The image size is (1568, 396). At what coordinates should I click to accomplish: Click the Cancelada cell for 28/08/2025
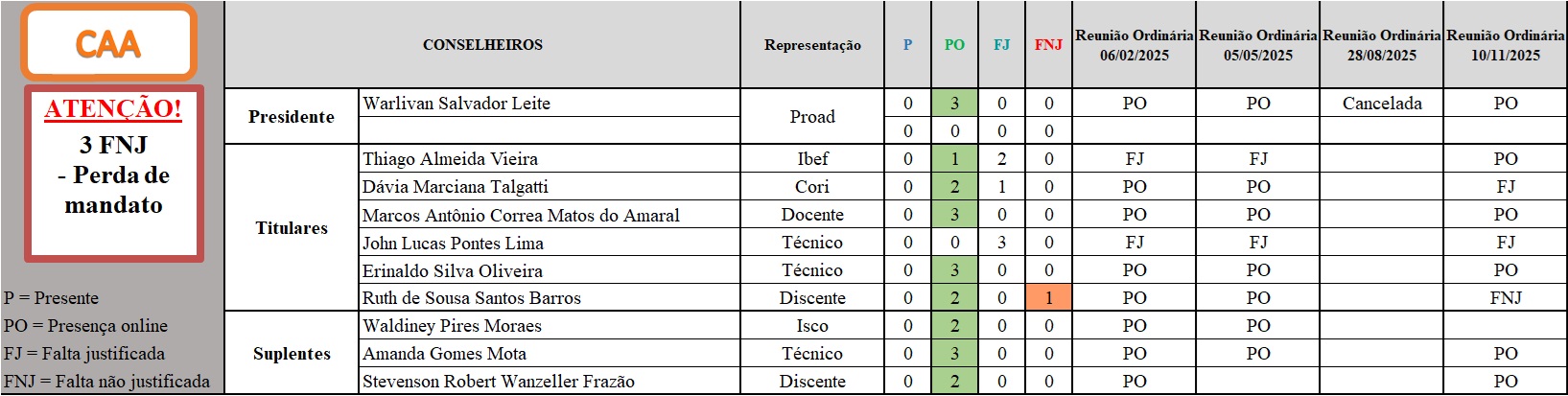pyautogui.click(x=1382, y=104)
